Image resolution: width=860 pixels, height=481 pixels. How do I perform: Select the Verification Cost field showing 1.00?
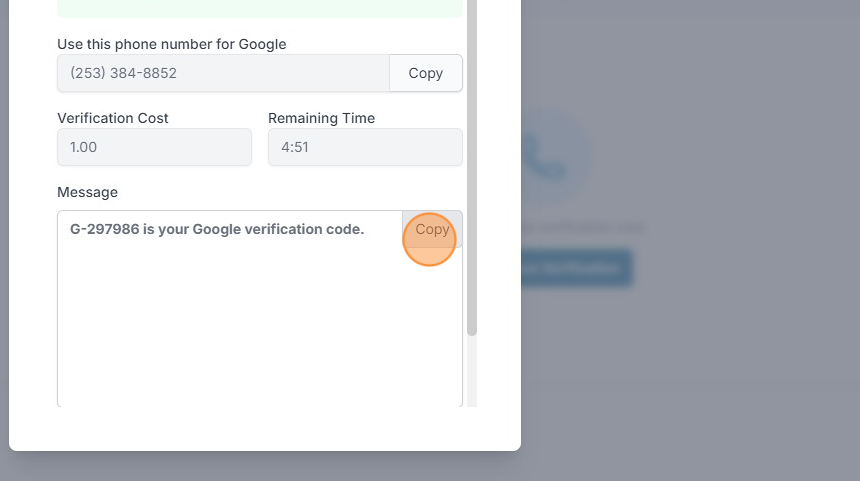pos(154,147)
